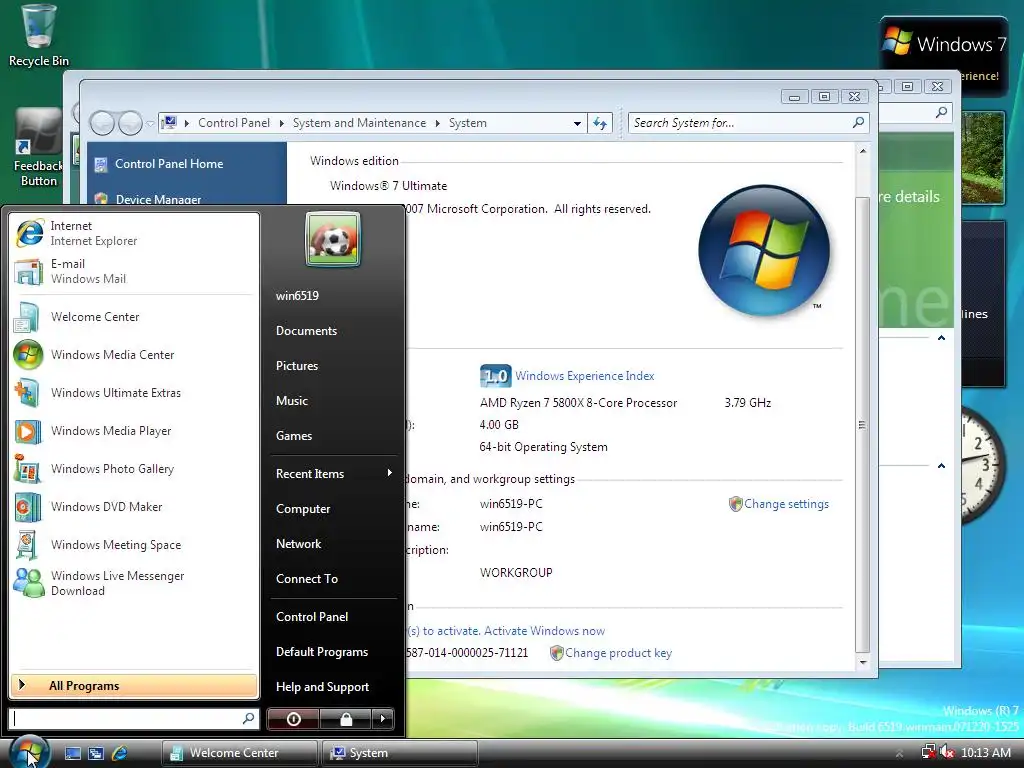Viewport: 1024px width, 768px height.
Task: Click Switch between windows quick launch icon
Action: point(96,753)
